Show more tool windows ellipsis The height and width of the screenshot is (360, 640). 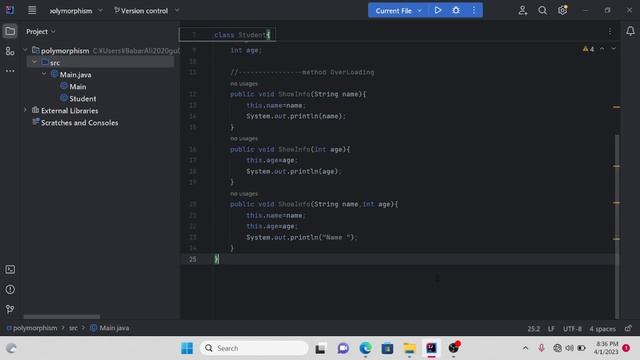click(10, 71)
